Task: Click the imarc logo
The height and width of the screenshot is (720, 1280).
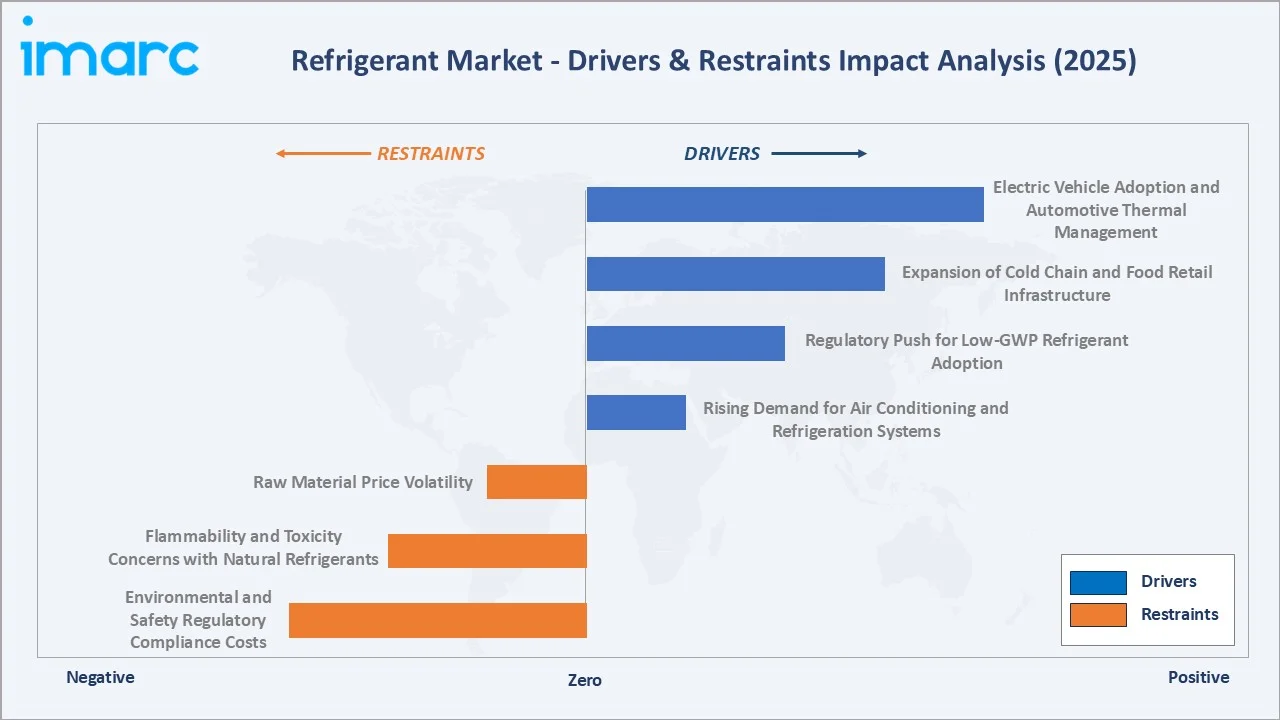Action: click(109, 48)
